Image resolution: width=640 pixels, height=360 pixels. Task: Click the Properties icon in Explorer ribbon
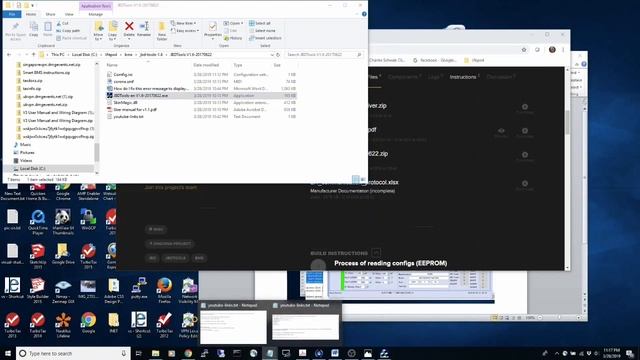(212, 27)
